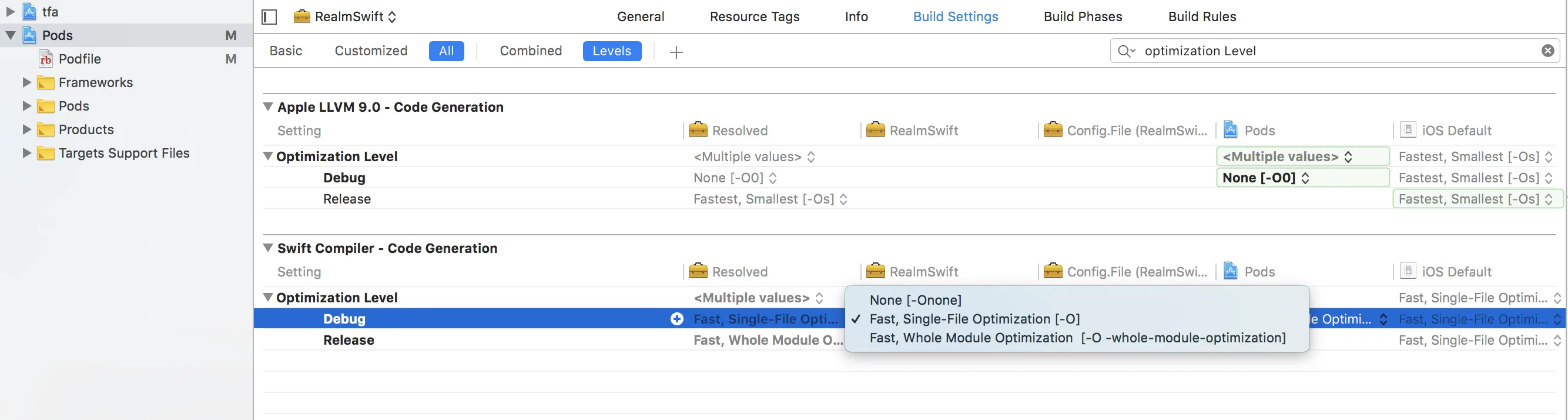Click the add build setting plus icon
Screen dimensions: 1568x420
point(676,52)
